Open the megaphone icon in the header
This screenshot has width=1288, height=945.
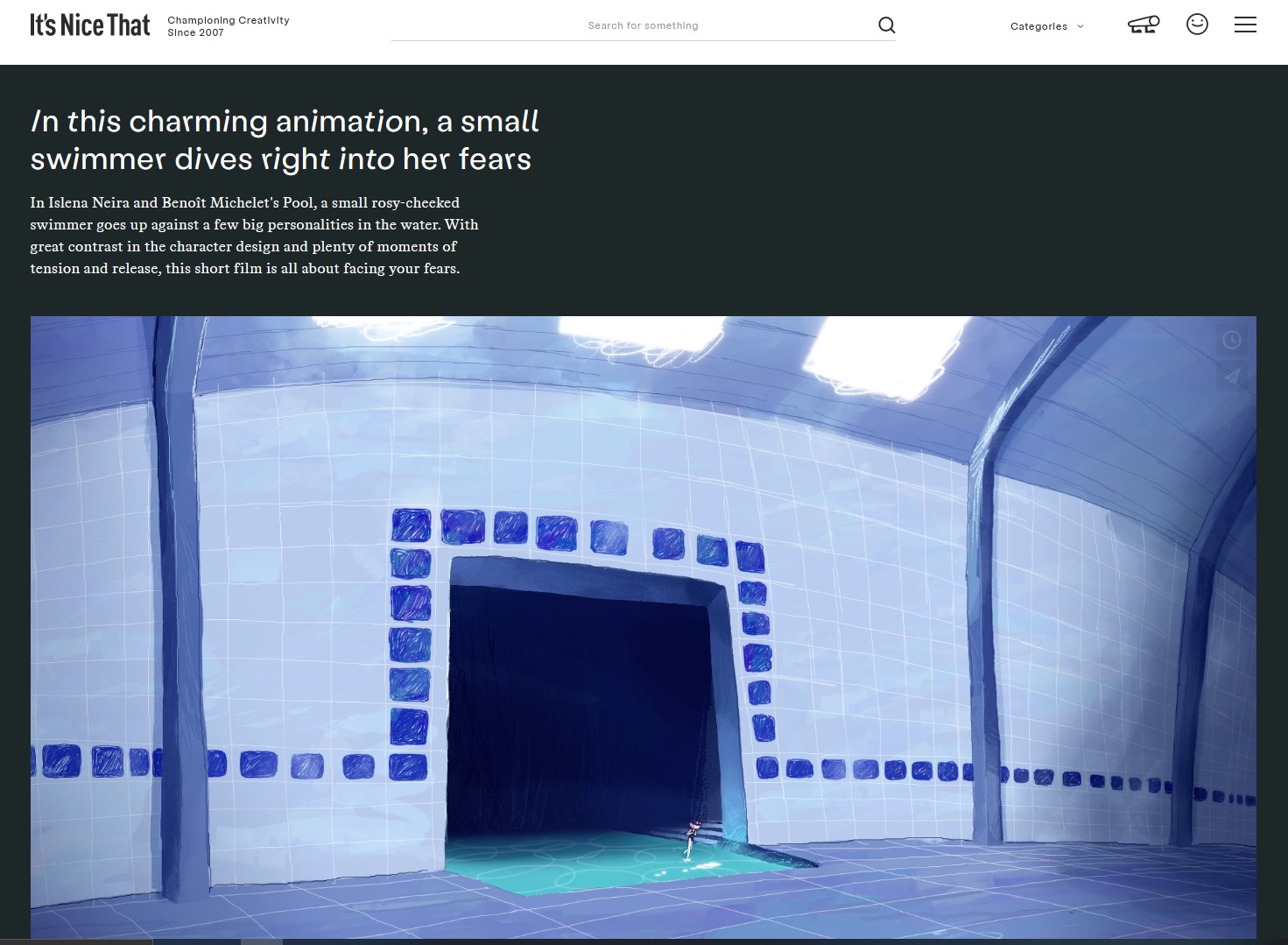(1144, 25)
